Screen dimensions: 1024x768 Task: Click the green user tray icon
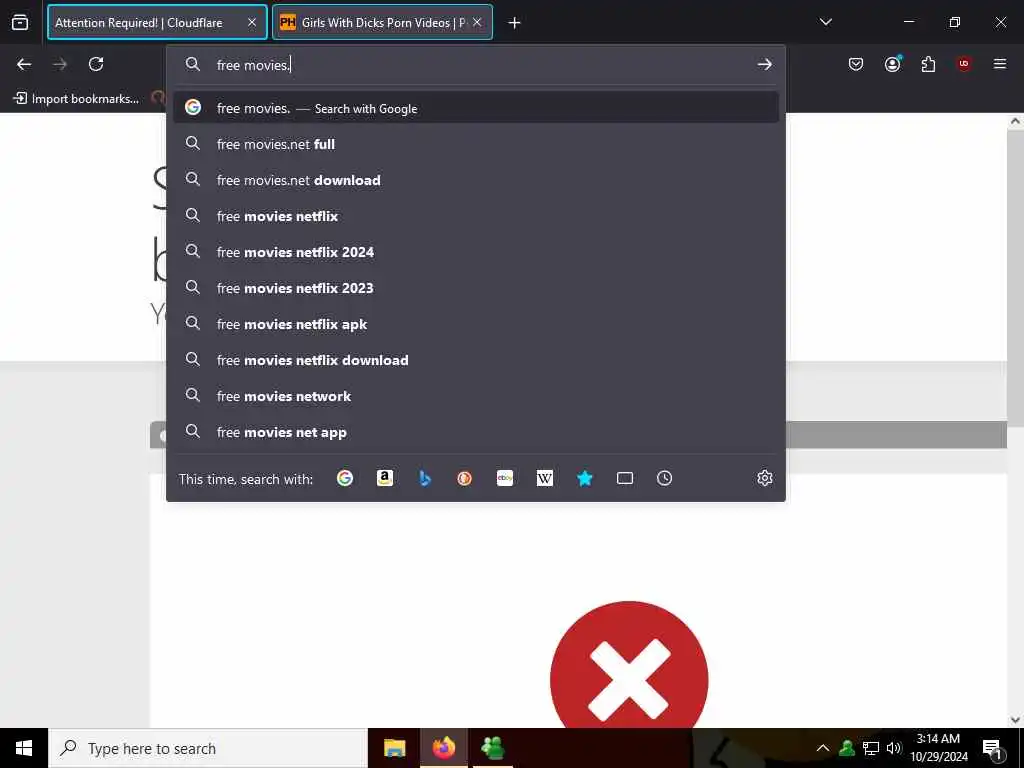(x=847, y=748)
